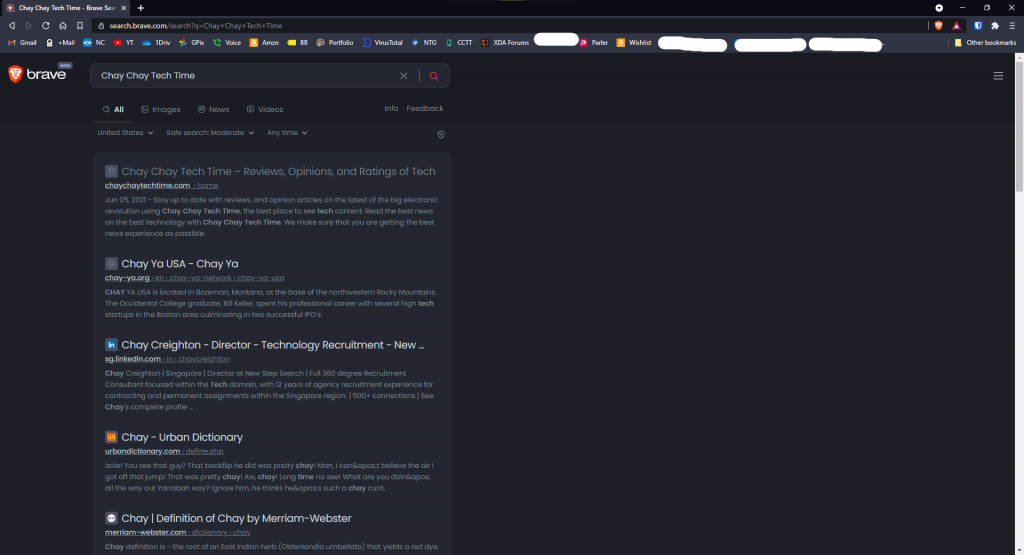
Task: Expand the Safe search: Moderate dropdown
Action: [210, 133]
